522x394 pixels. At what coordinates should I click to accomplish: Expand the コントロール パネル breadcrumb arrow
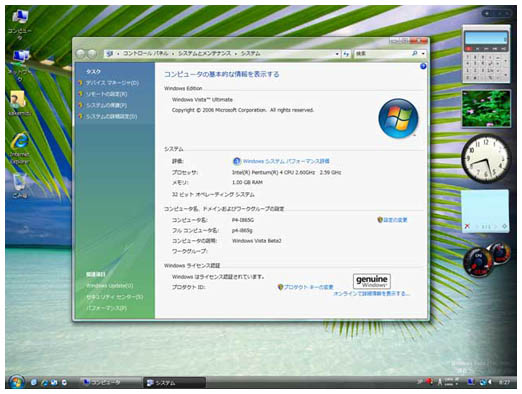click(x=173, y=54)
